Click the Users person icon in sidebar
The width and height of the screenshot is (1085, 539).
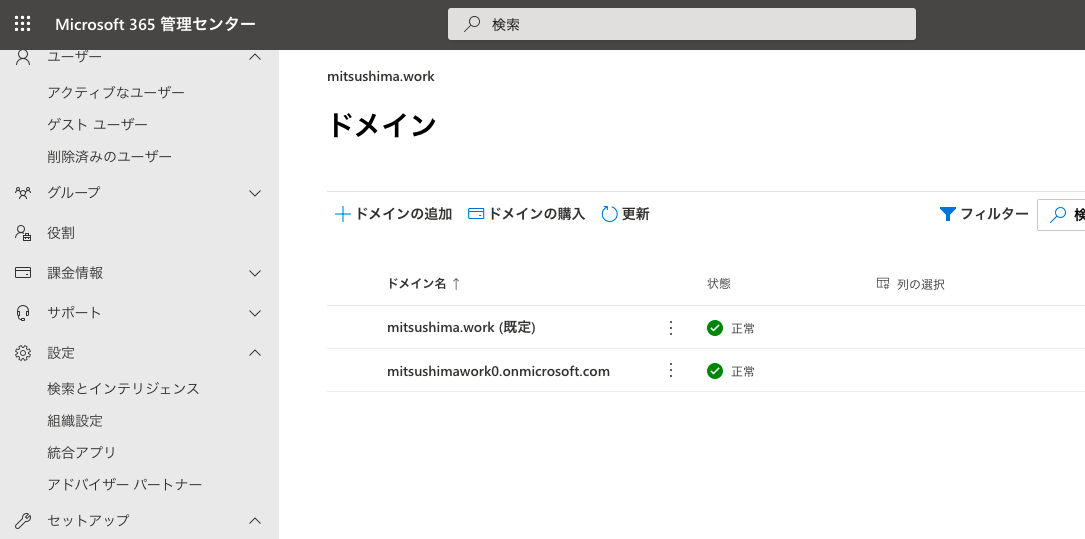[23, 57]
